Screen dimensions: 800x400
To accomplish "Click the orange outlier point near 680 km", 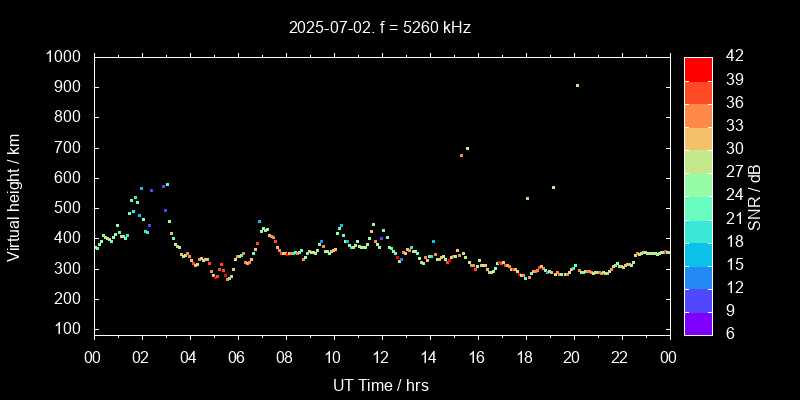I will [x=461, y=156].
